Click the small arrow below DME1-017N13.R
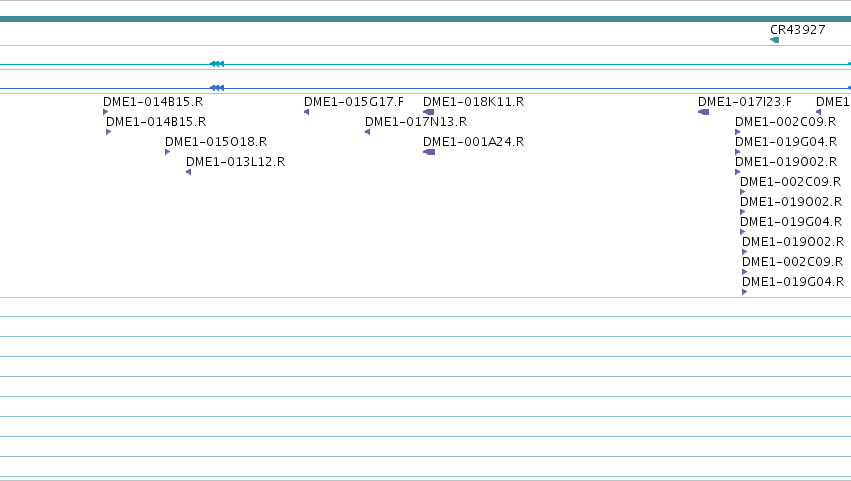 click(367, 132)
